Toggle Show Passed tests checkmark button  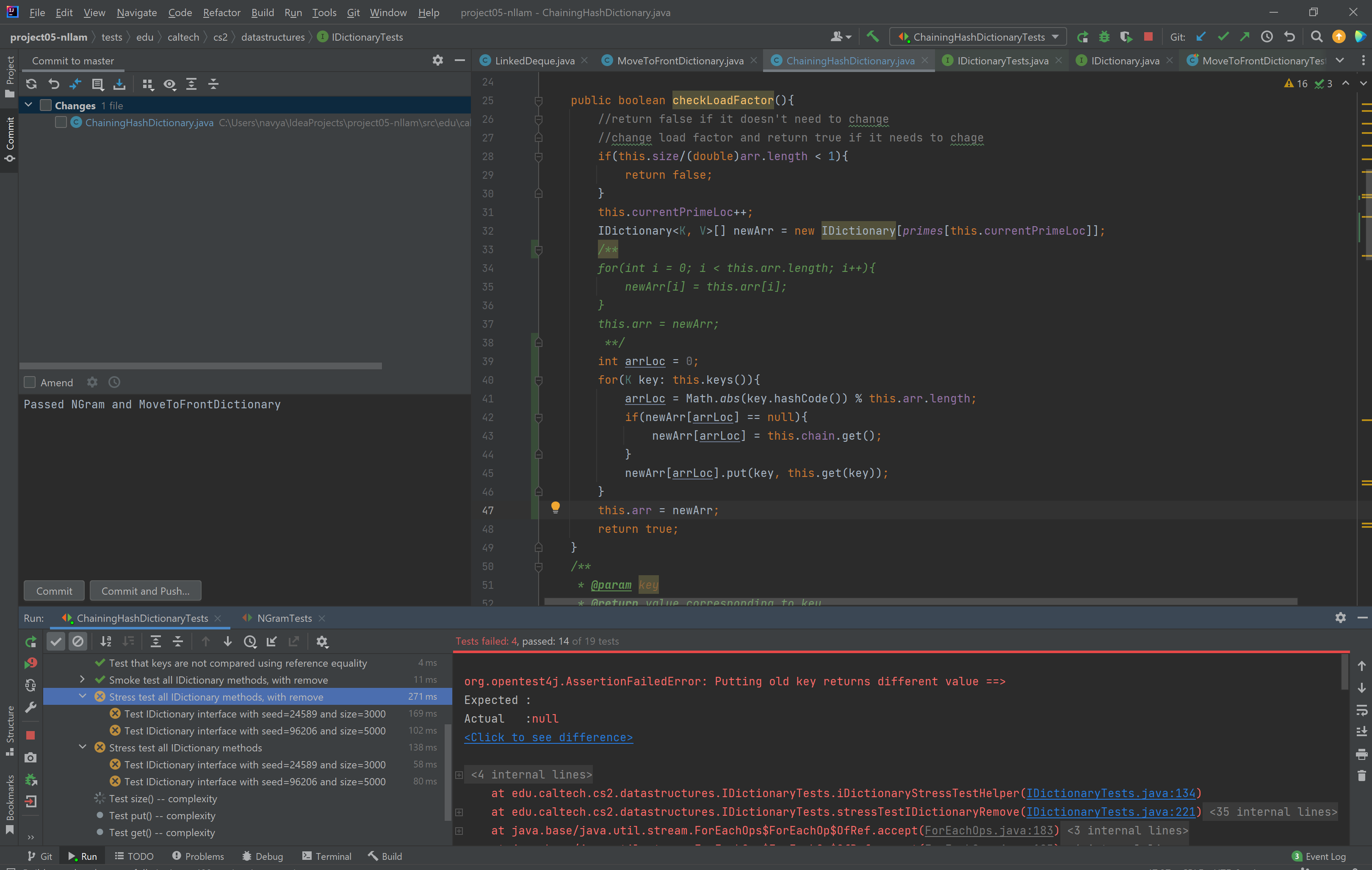coord(56,642)
